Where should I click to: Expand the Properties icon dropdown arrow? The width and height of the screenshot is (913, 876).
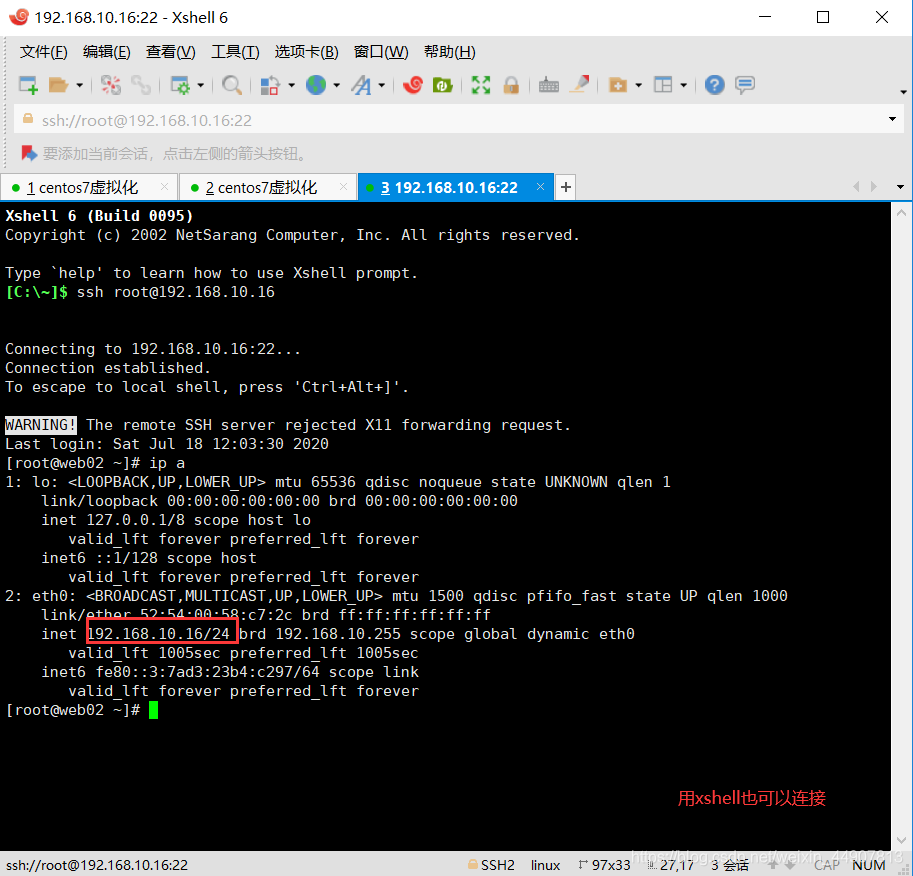(x=201, y=86)
